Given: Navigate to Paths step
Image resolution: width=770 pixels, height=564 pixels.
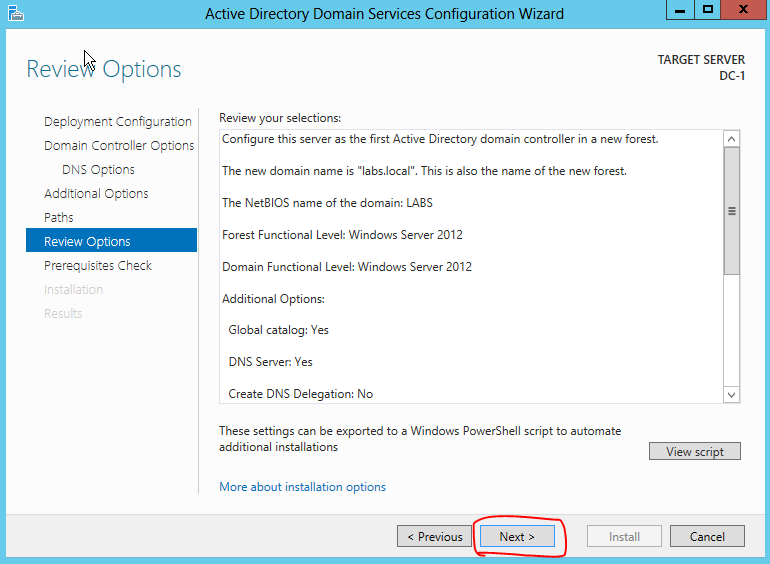Looking at the screenshot, I should 58,217.
